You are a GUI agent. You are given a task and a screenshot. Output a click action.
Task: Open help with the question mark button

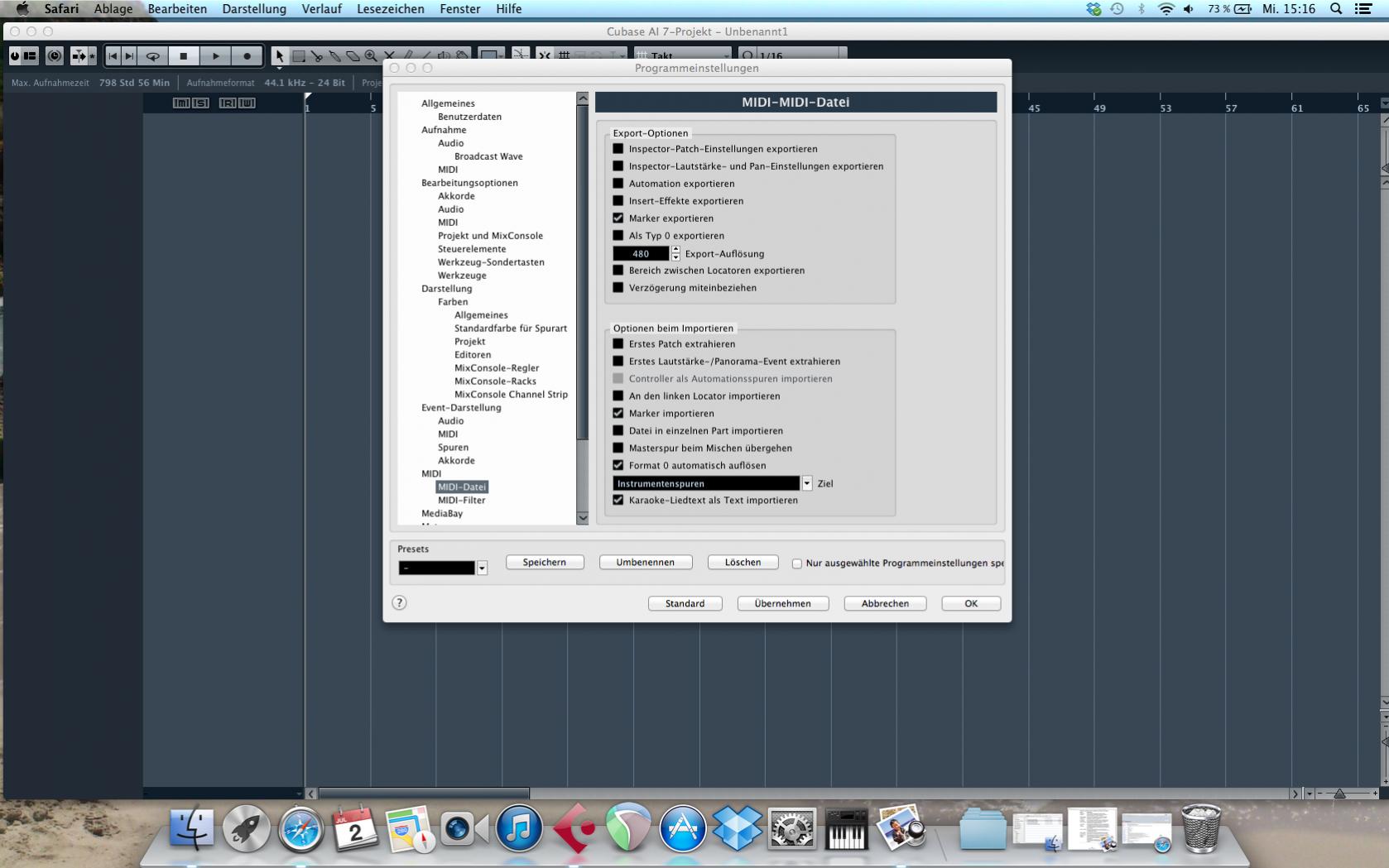(x=399, y=602)
